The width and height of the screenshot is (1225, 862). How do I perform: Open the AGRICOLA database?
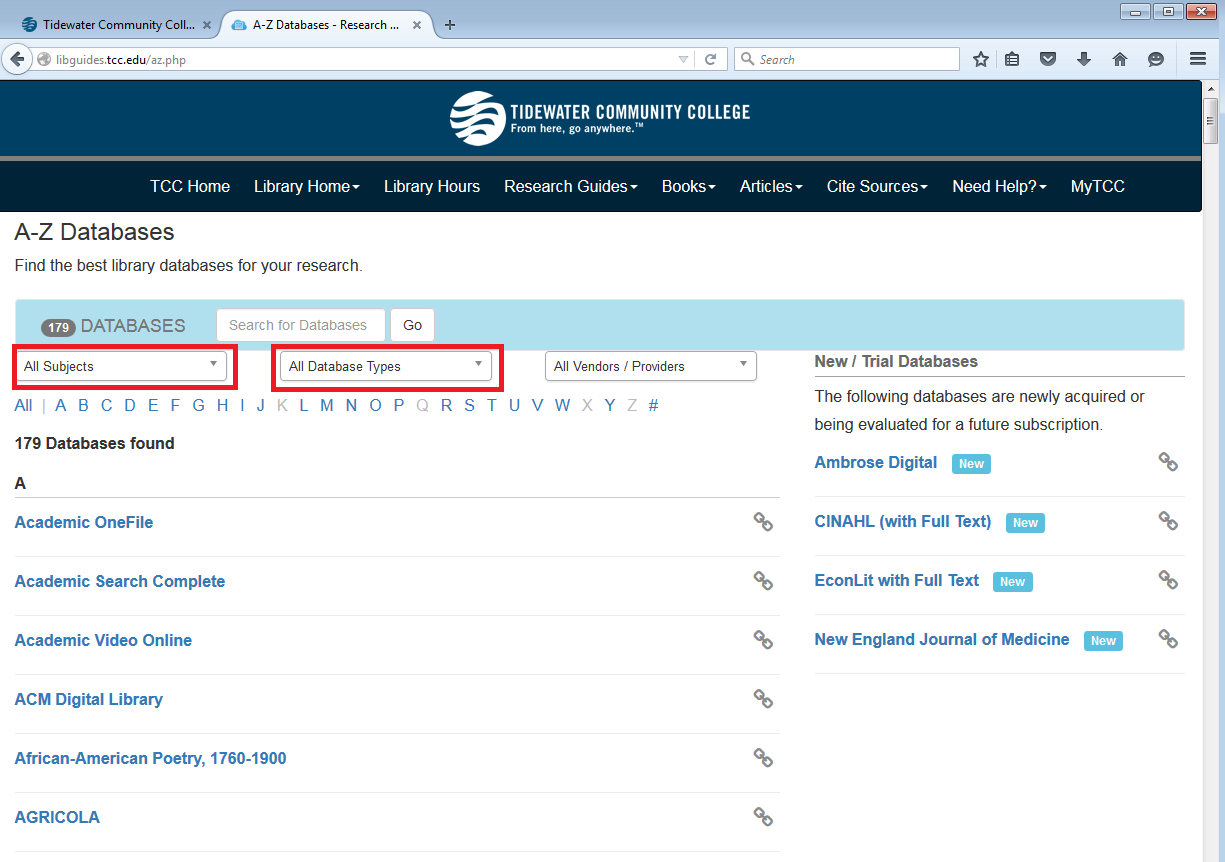tap(57, 817)
